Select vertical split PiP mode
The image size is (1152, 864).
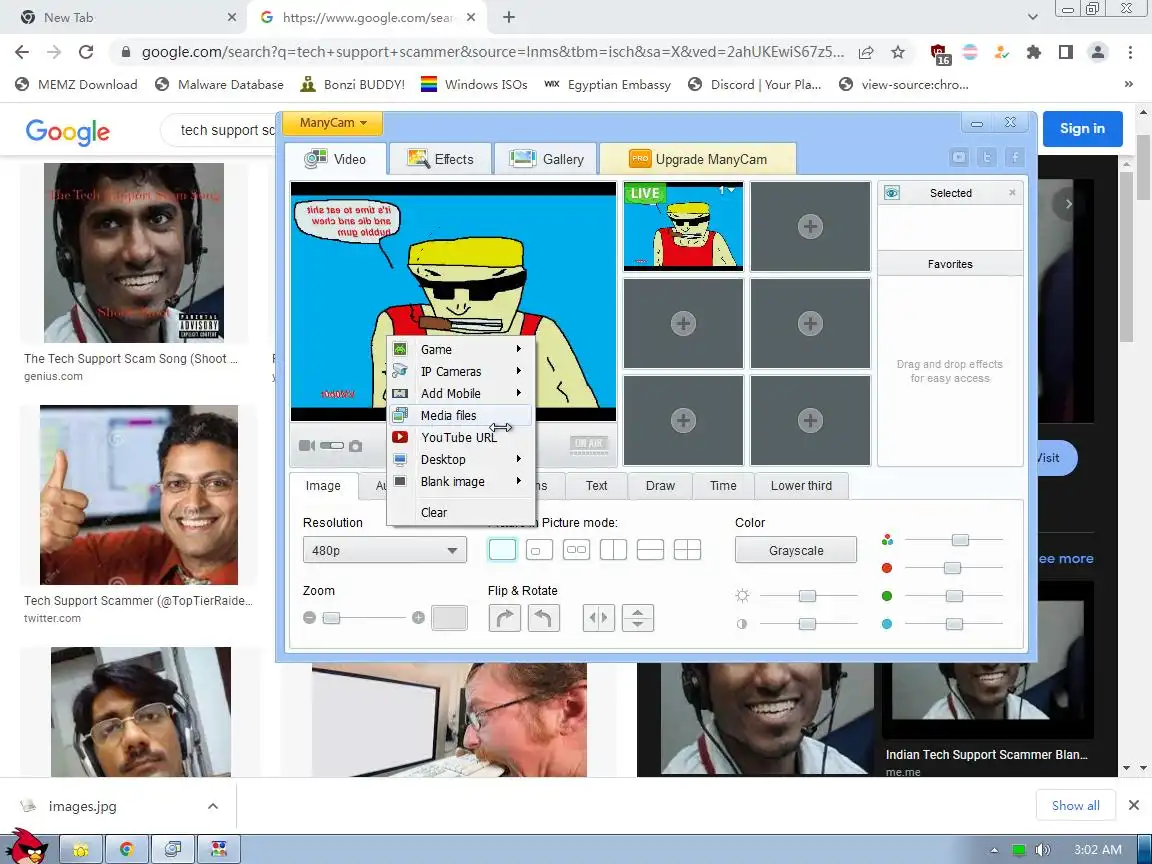(613, 550)
